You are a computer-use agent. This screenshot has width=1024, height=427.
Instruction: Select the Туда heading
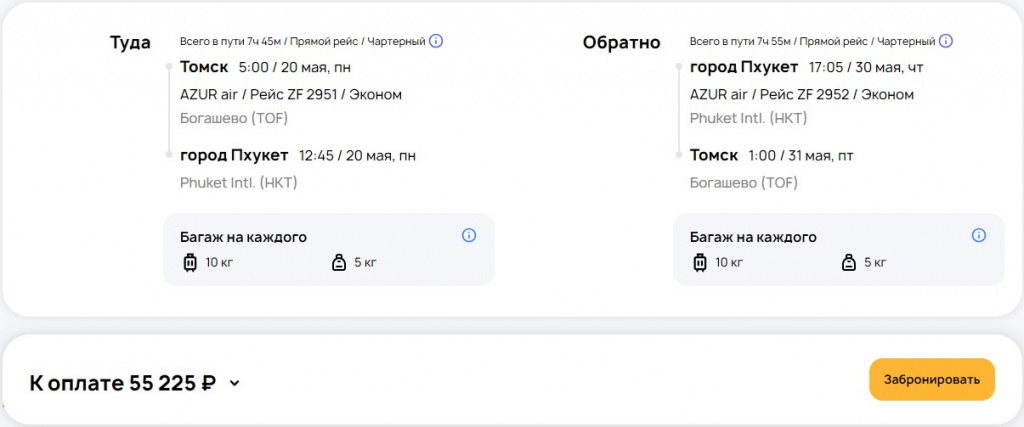click(x=130, y=42)
